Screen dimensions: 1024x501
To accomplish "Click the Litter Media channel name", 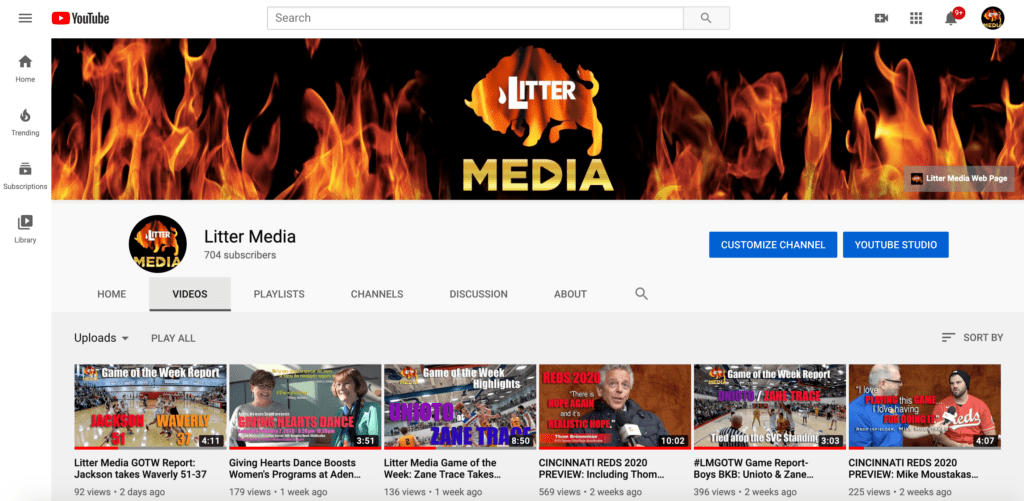I will [250, 236].
